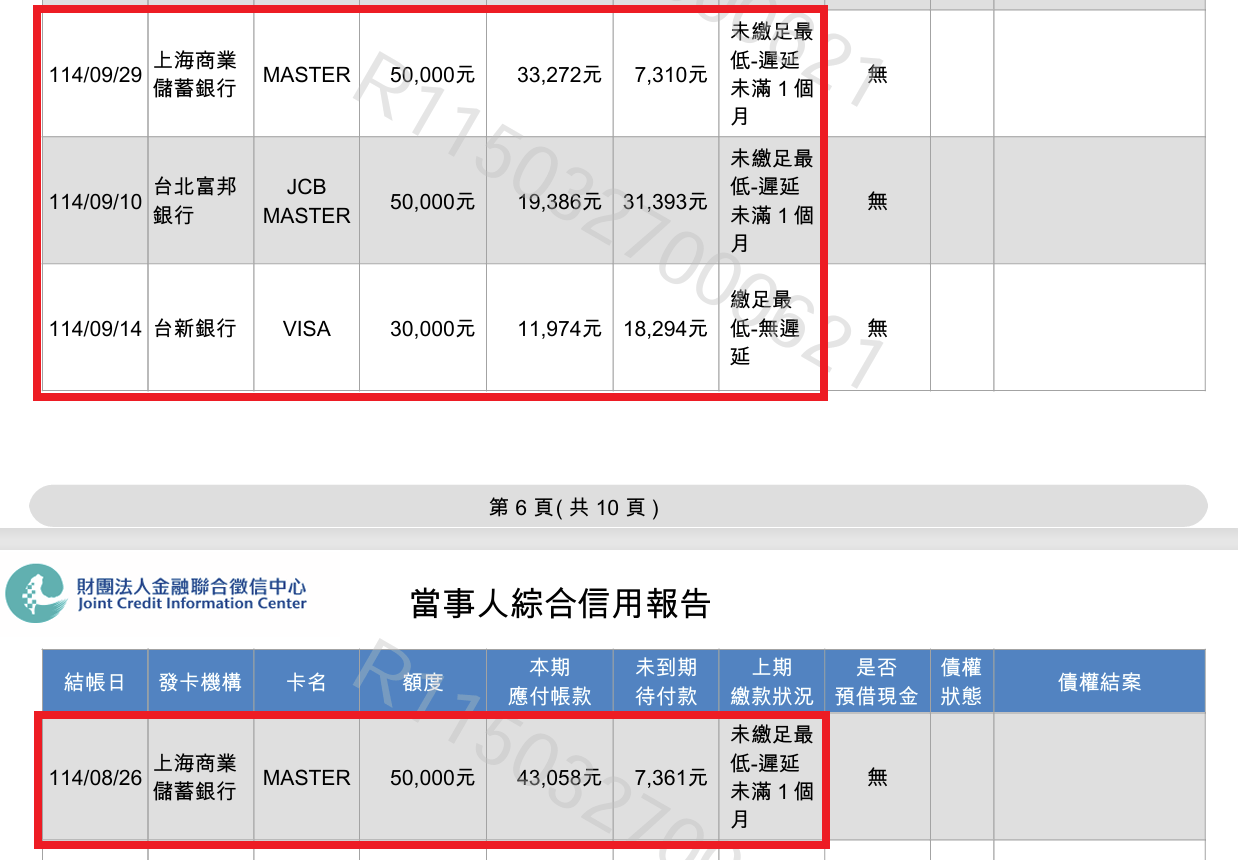Click the 結帳日 column header
1238x860 pixels.
(95, 682)
